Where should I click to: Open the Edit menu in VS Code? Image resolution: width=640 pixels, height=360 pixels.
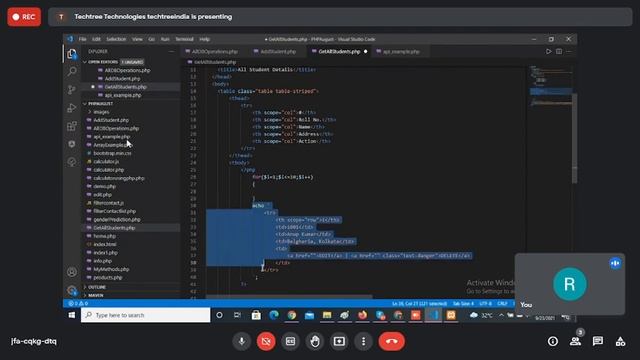tap(96, 39)
